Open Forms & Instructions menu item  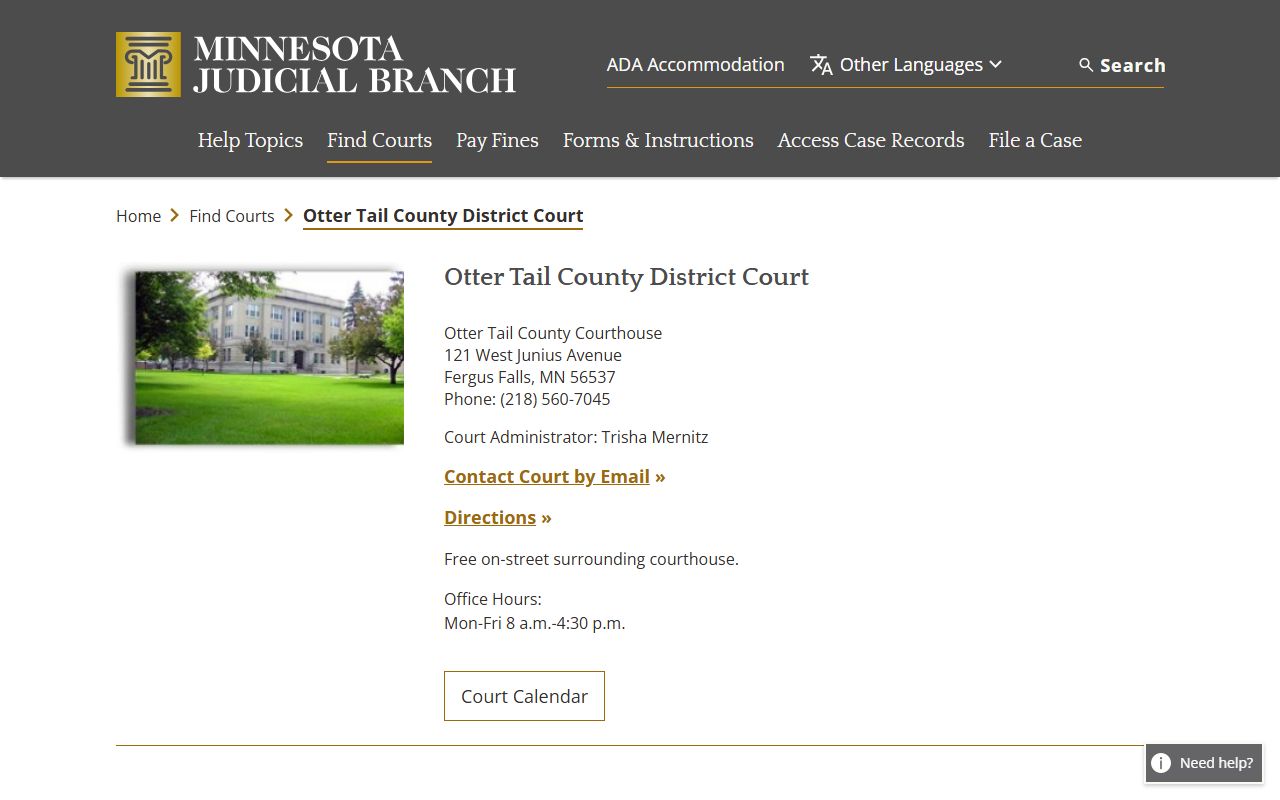click(658, 140)
